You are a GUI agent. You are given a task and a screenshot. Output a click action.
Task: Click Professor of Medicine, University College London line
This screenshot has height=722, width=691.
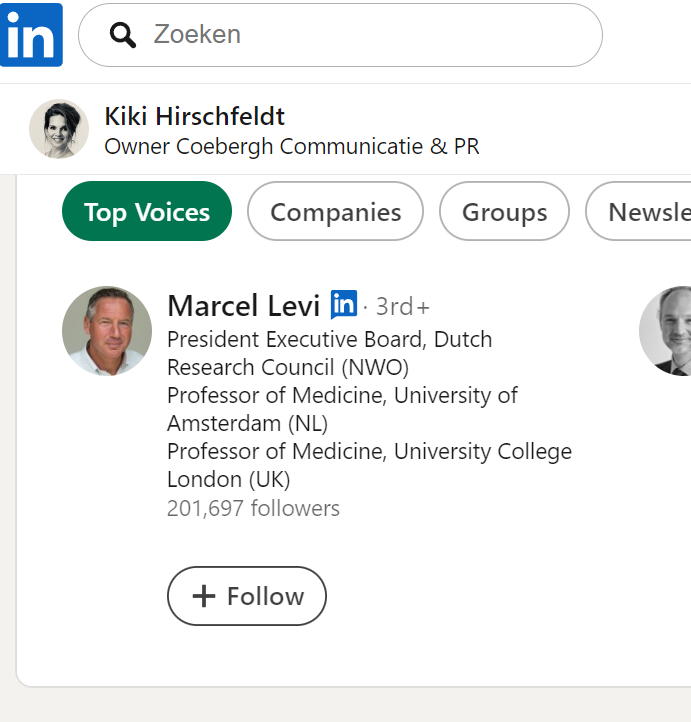[369, 465]
